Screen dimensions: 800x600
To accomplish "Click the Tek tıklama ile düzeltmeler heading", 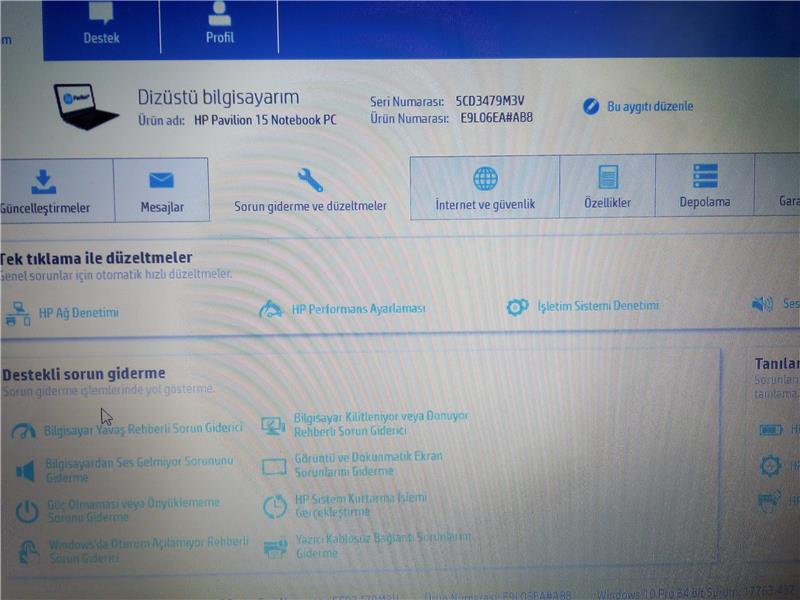I will (96, 258).
